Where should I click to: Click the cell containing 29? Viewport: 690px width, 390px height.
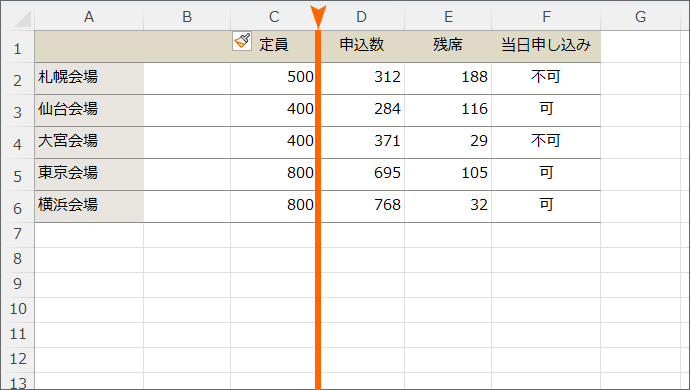448,143
